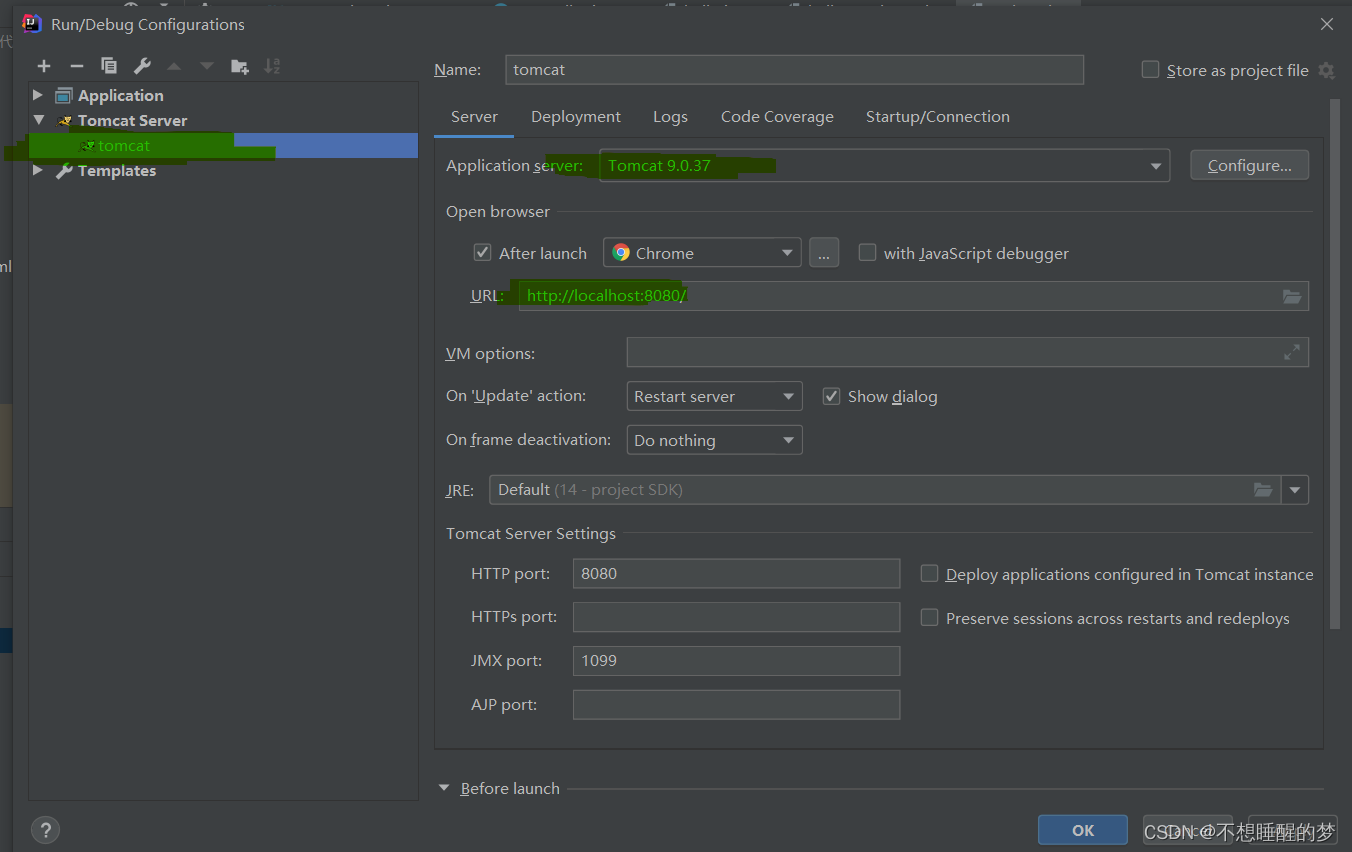Move the configuration down with the arrow icon
This screenshot has width=1352, height=852.
click(x=207, y=66)
